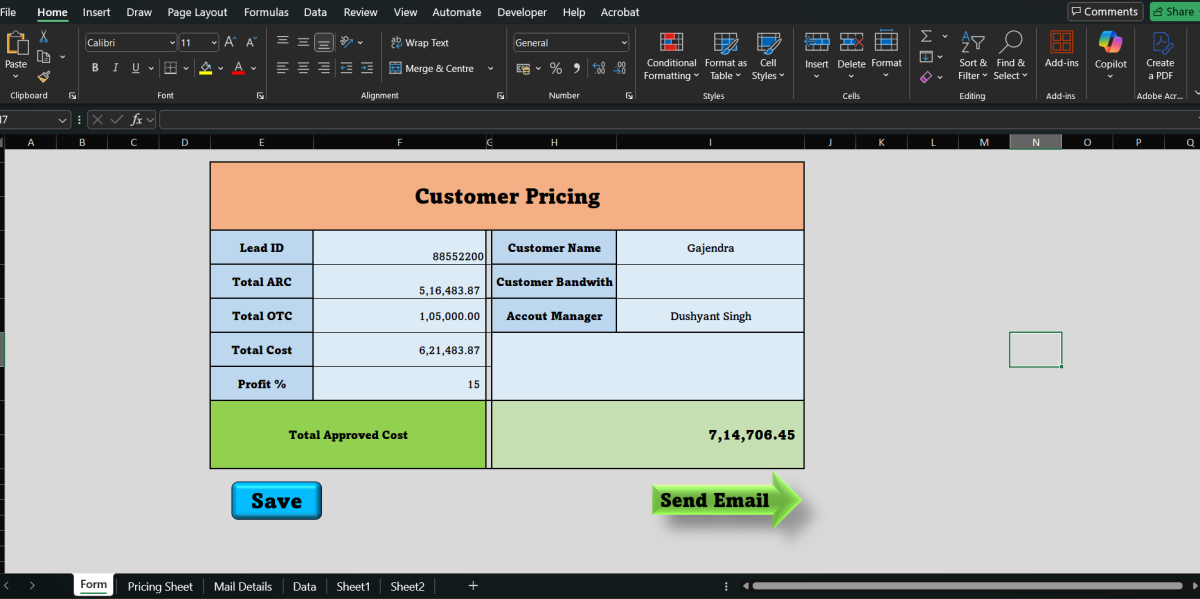The image size is (1200, 599).
Task: Click the Customer Bandwith value cell
Action: tap(710, 282)
